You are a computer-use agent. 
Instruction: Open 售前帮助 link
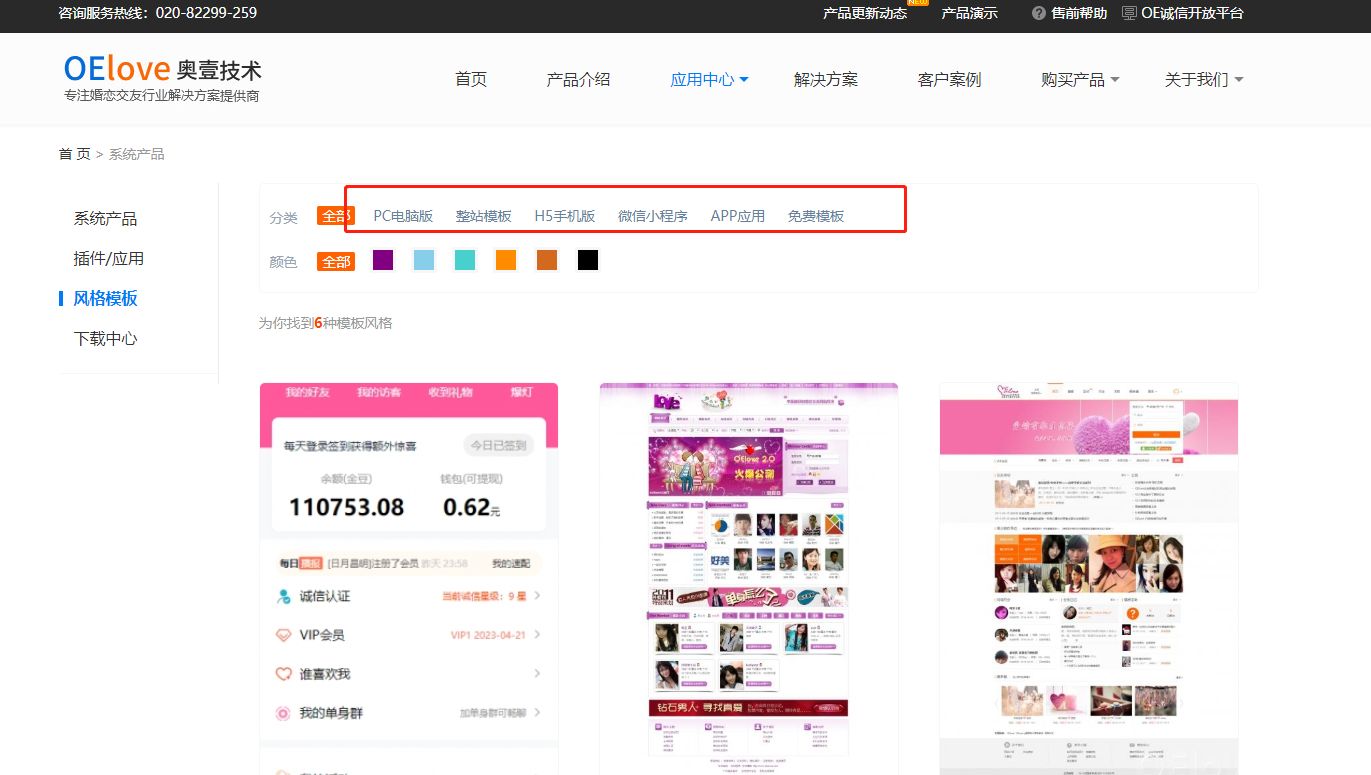(x=1079, y=13)
